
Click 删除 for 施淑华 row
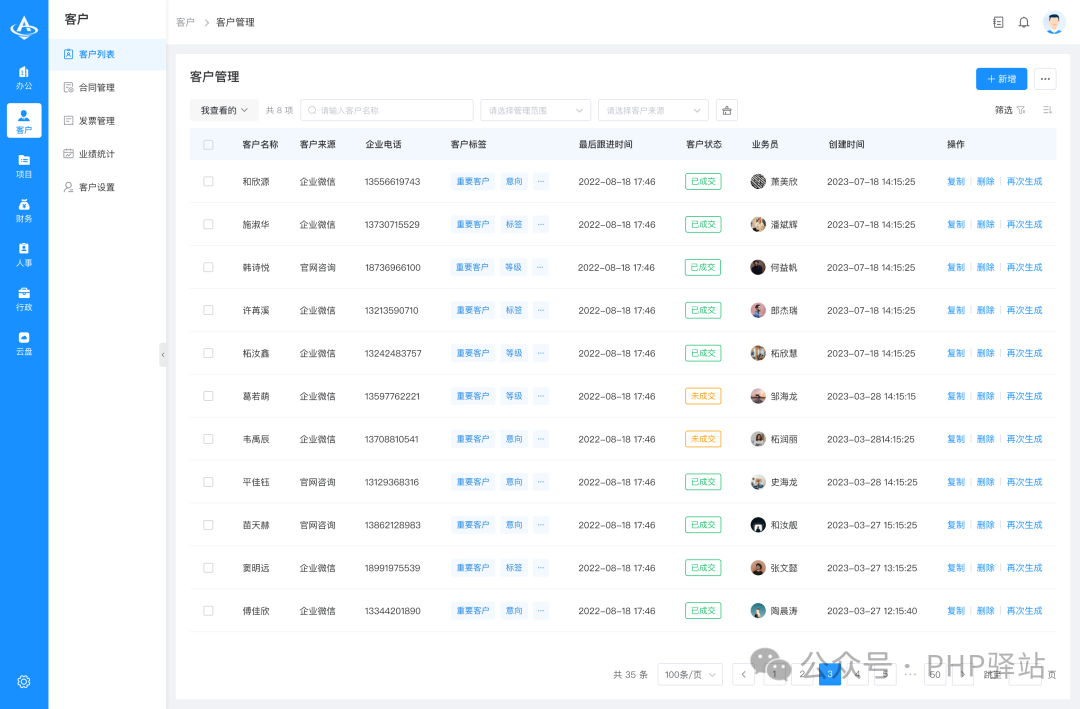[x=986, y=224]
